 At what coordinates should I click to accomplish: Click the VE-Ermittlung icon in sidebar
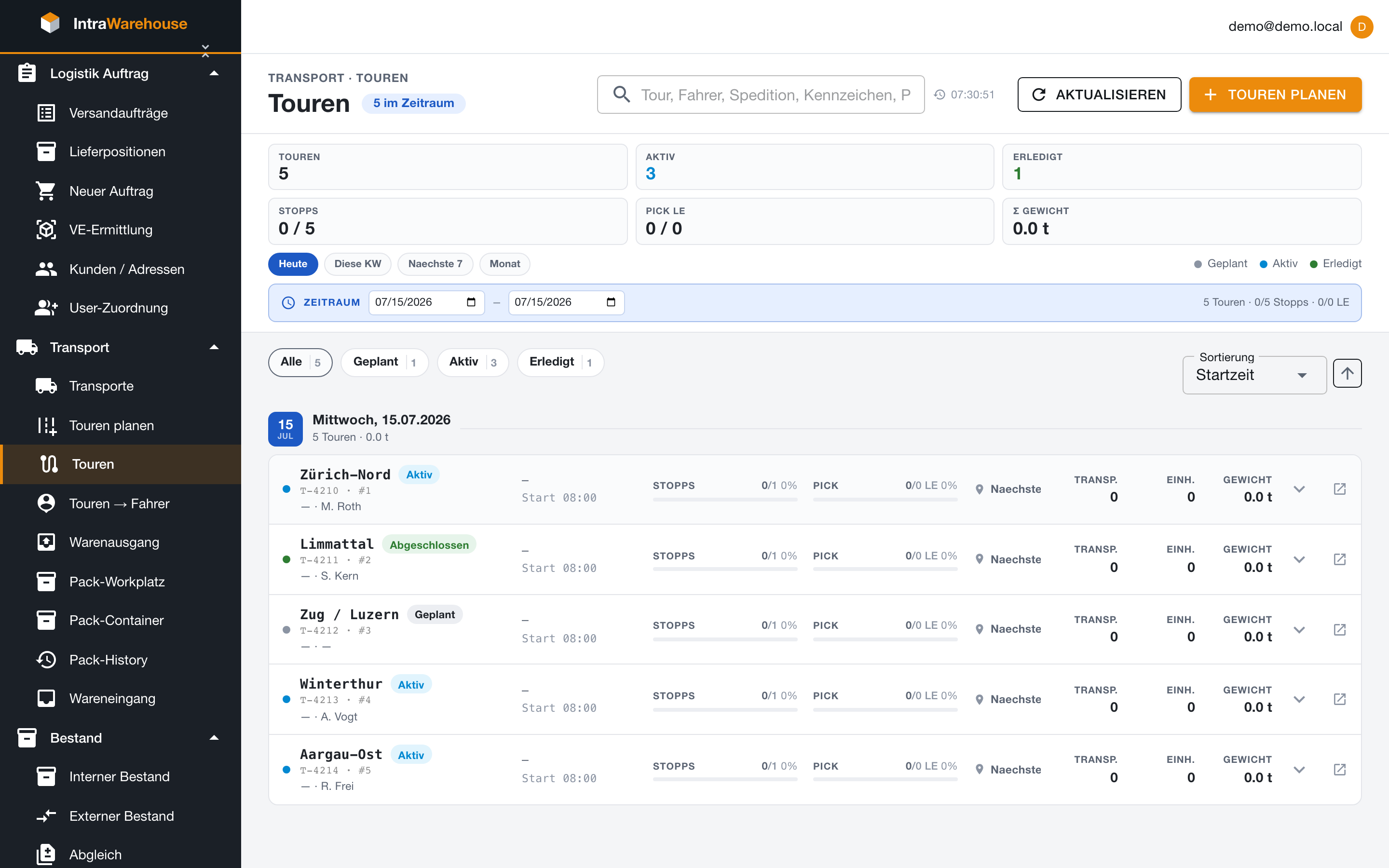click(46, 230)
